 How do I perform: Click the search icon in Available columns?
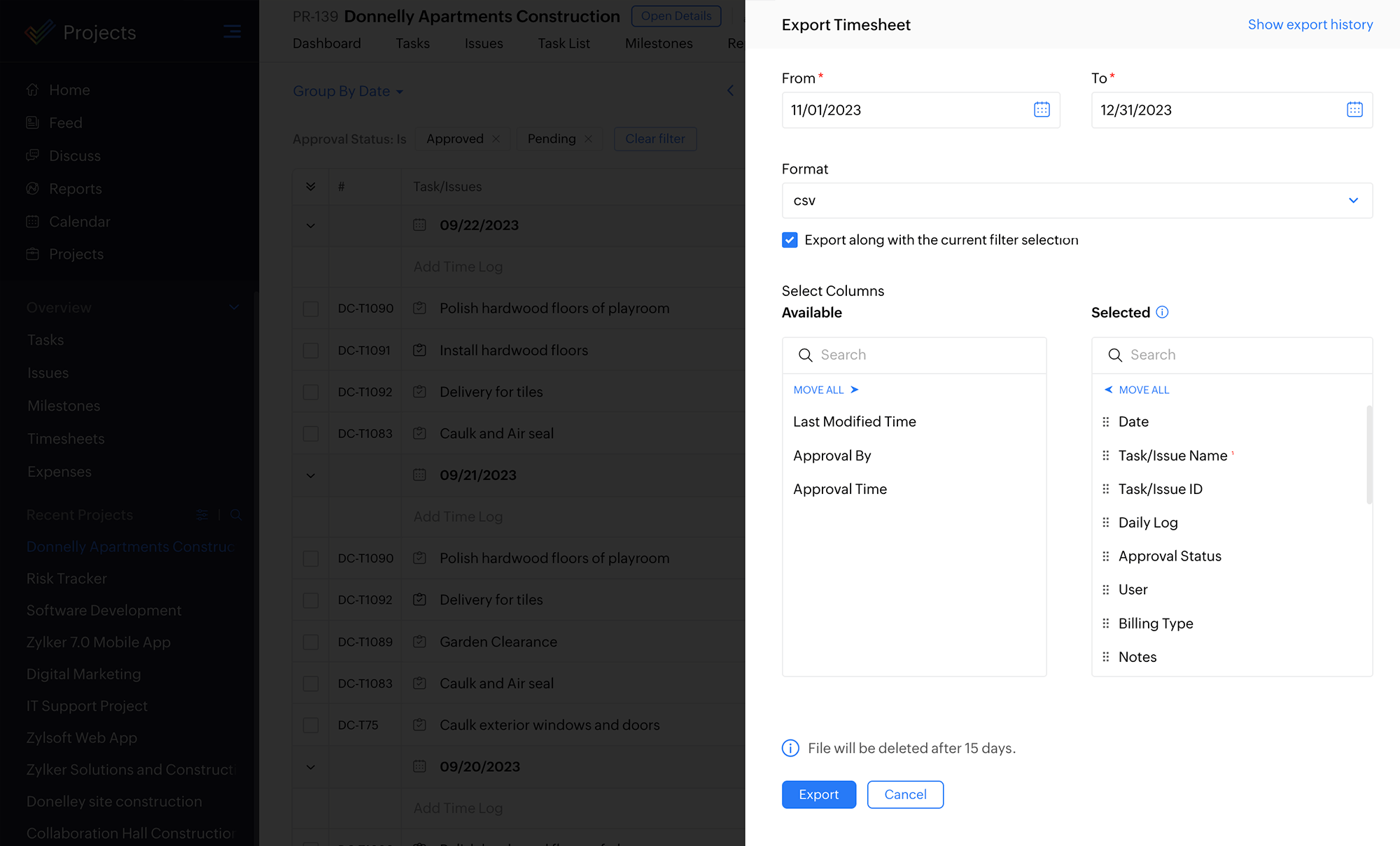806,355
